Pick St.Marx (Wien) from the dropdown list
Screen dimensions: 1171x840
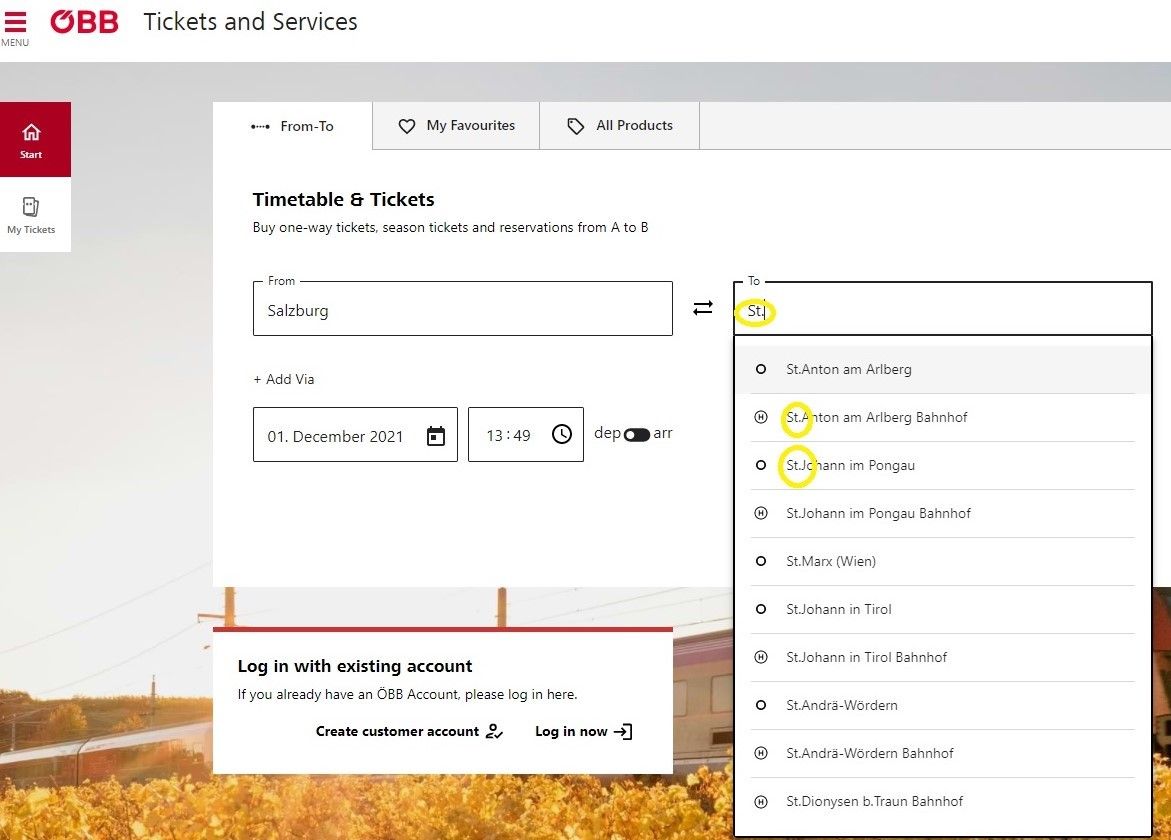833,561
